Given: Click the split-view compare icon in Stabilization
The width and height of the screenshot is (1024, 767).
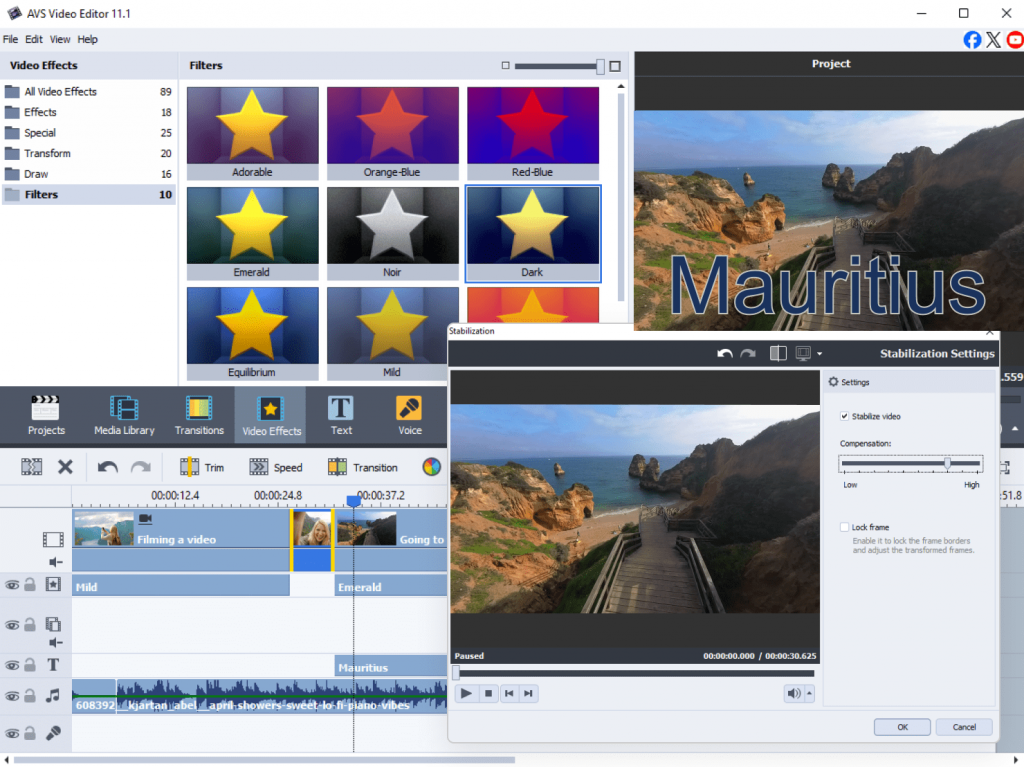Looking at the screenshot, I should (x=778, y=353).
